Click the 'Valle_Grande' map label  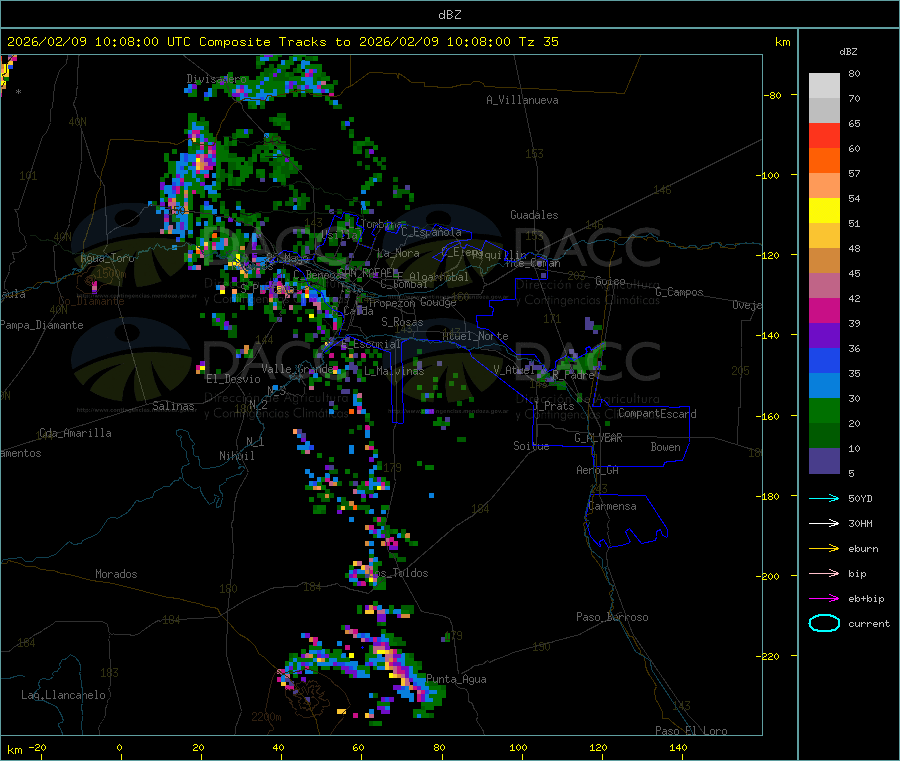(x=297, y=368)
